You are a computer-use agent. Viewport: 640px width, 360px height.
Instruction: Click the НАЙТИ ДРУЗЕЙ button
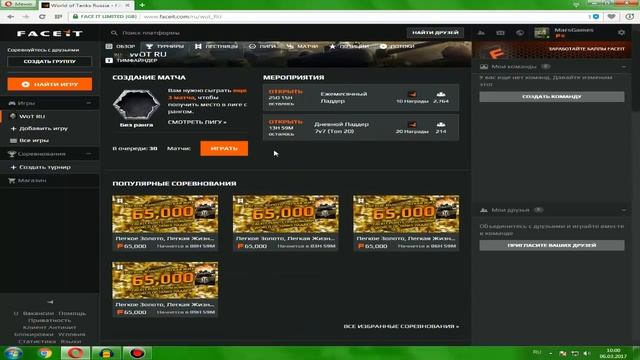pyautogui.click(x=435, y=33)
